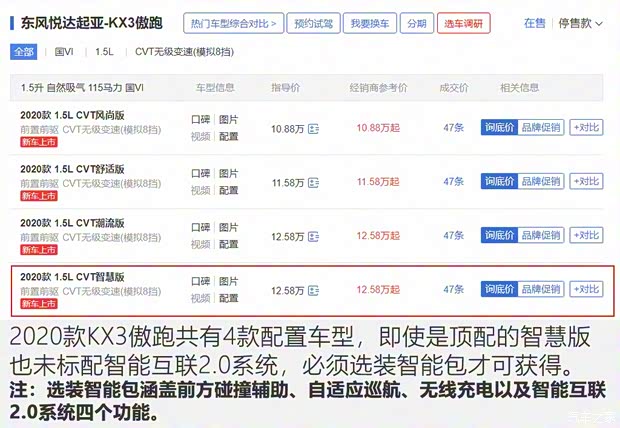Viewport: 620px width, 428px height.
Task: Open 品牌促销 for CVT风尚版
Action: coord(541,127)
